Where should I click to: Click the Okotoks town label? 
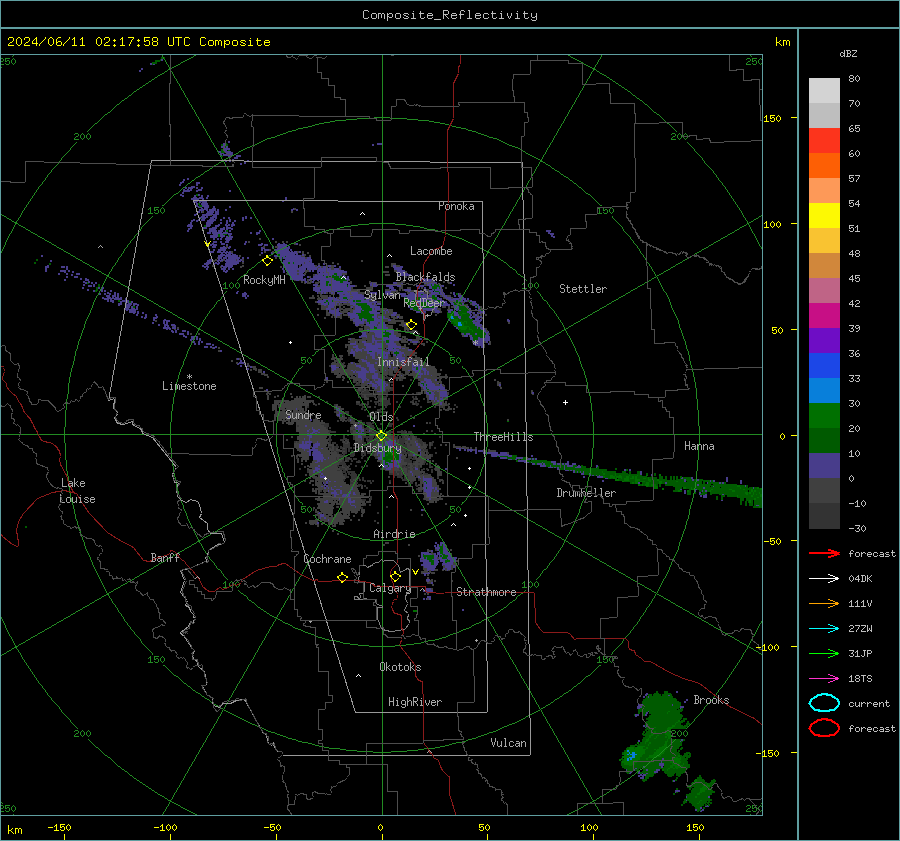pos(400,666)
